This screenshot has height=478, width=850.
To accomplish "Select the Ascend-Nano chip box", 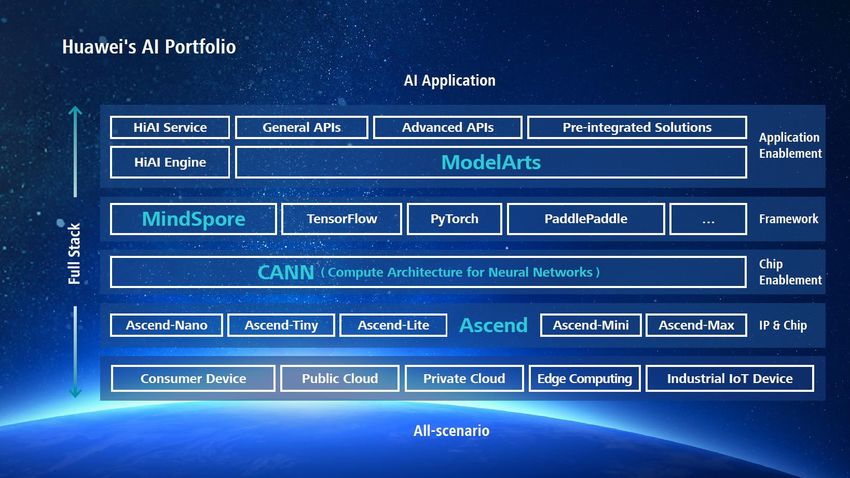I will pyautogui.click(x=166, y=325).
